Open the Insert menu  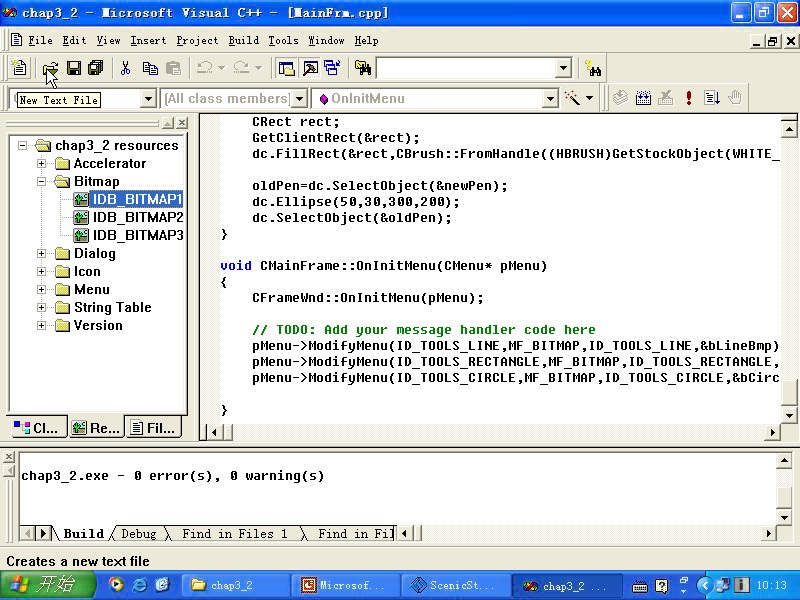(x=148, y=41)
